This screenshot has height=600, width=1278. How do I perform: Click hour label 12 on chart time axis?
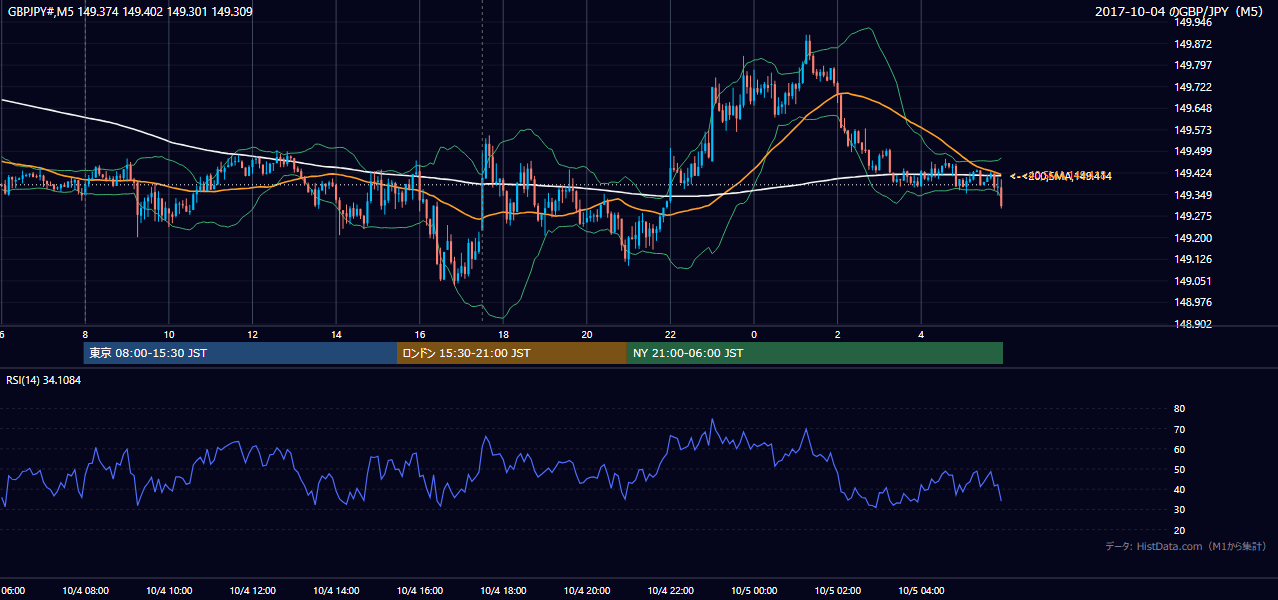point(253,334)
